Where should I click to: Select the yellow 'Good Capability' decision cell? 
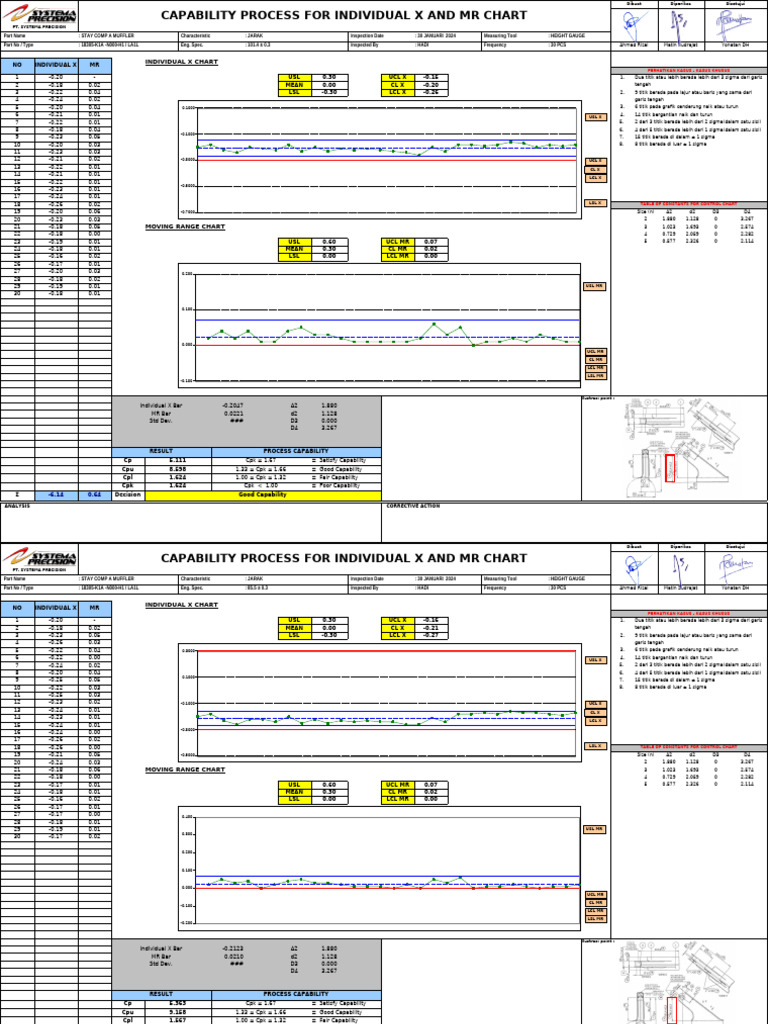(x=263, y=495)
